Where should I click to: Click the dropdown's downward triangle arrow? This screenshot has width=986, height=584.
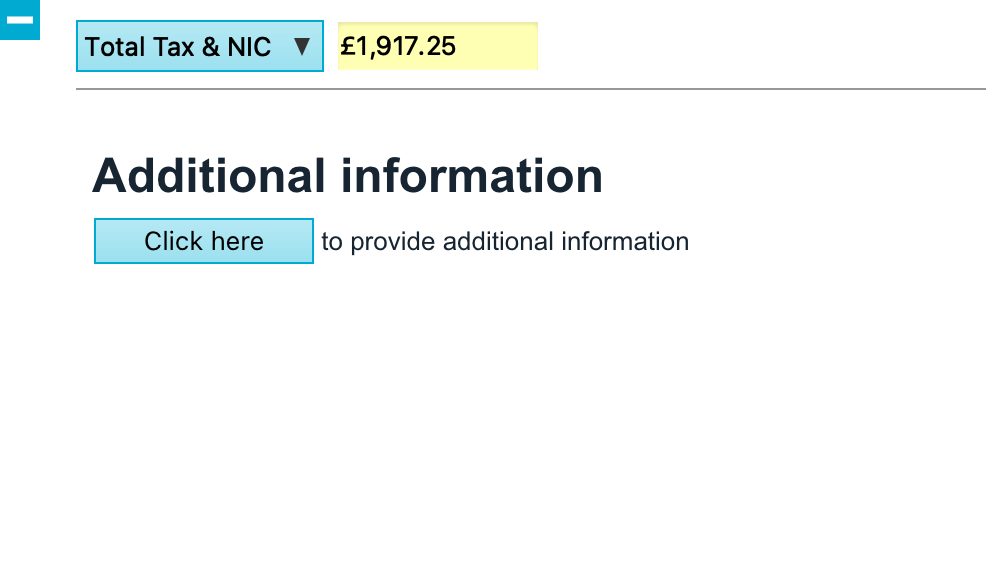click(302, 46)
